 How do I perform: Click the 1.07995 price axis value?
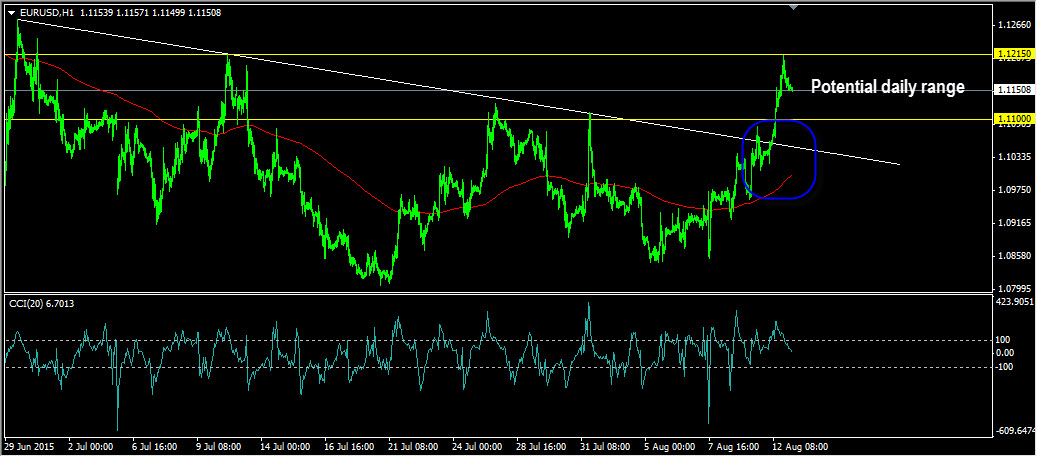point(1015,288)
